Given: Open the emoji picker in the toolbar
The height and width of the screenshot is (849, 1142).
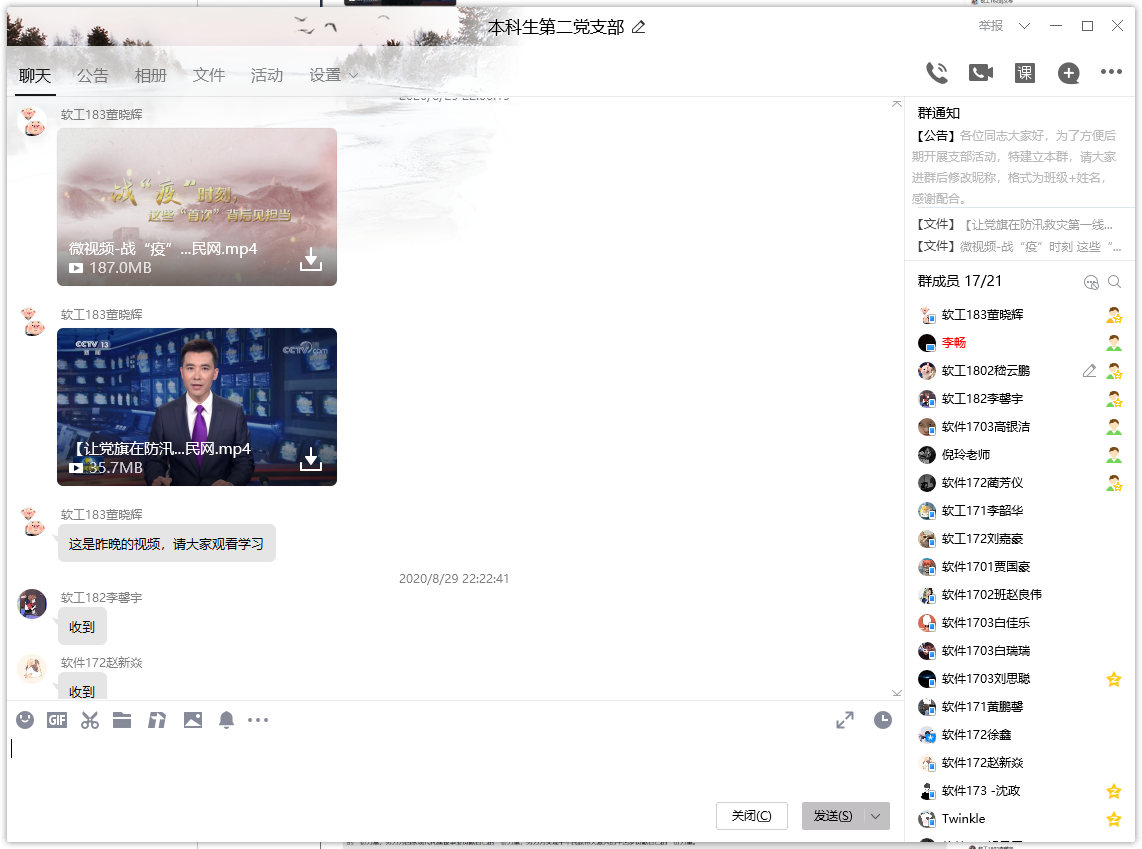Looking at the screenshot, I should [25, 719].
